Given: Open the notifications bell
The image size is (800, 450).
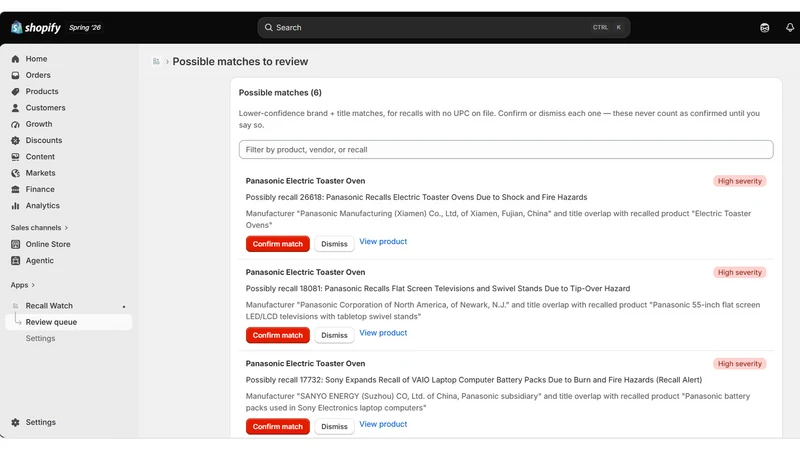Looking at the screenshot, I should (x=790, y=28).
